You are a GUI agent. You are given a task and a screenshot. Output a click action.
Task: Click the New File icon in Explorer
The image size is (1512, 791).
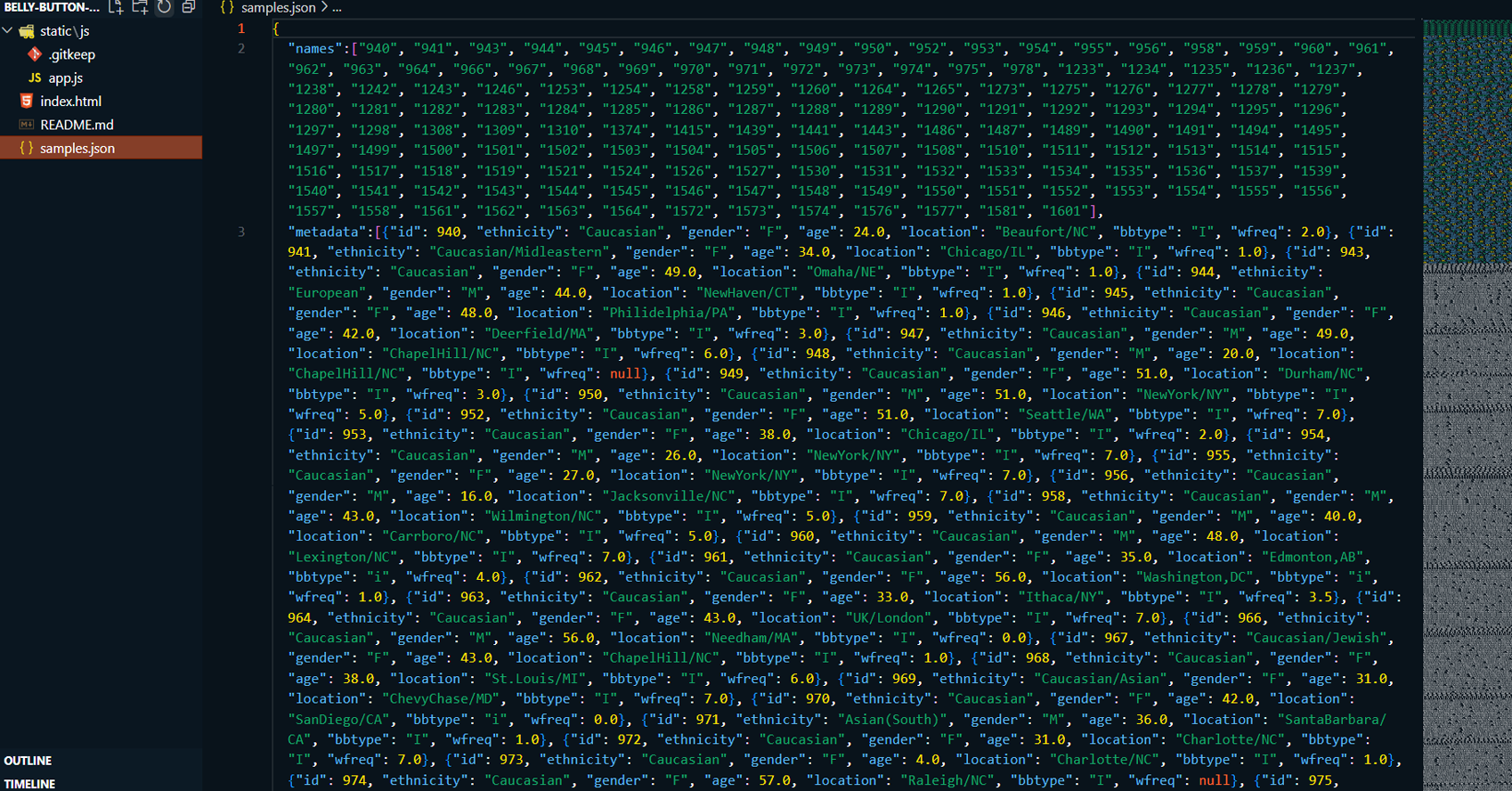(116, 7)
